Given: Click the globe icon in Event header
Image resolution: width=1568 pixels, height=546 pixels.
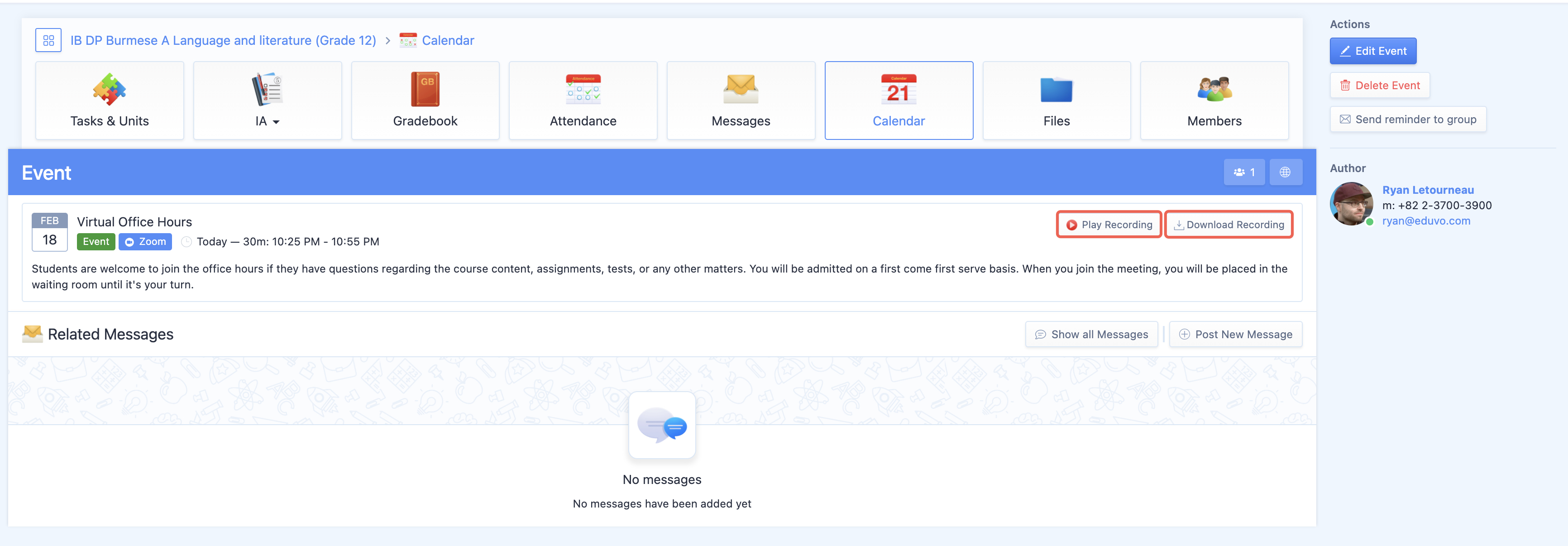Looking at the screenshot, I should (x=1285, y=172).
